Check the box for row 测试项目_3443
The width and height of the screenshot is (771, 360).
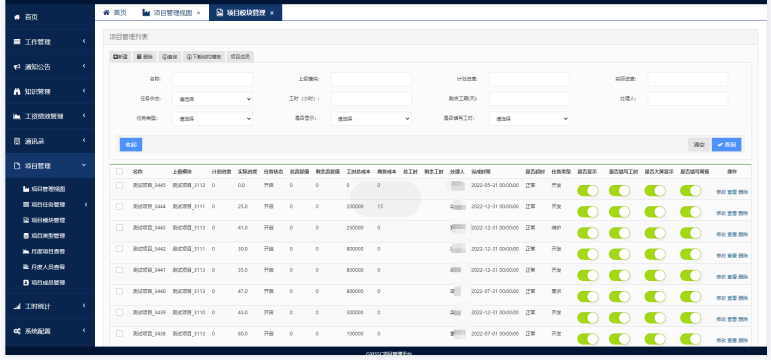click(119, 228)
